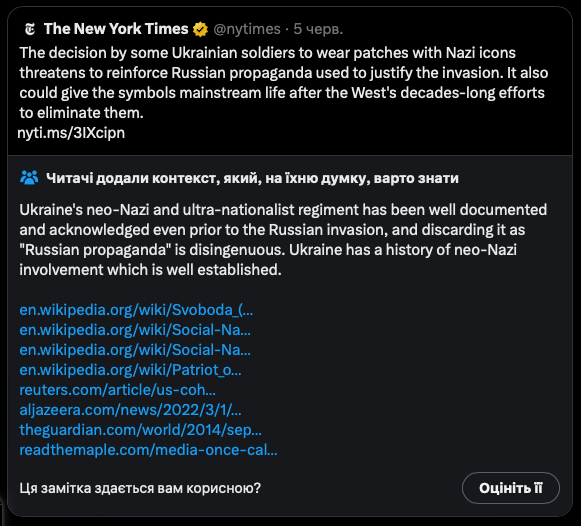Open the lower Social-Na Wikipedia link
Image resolution: width=581 pixels, height=526 pixels.
[x=135, y=350]
